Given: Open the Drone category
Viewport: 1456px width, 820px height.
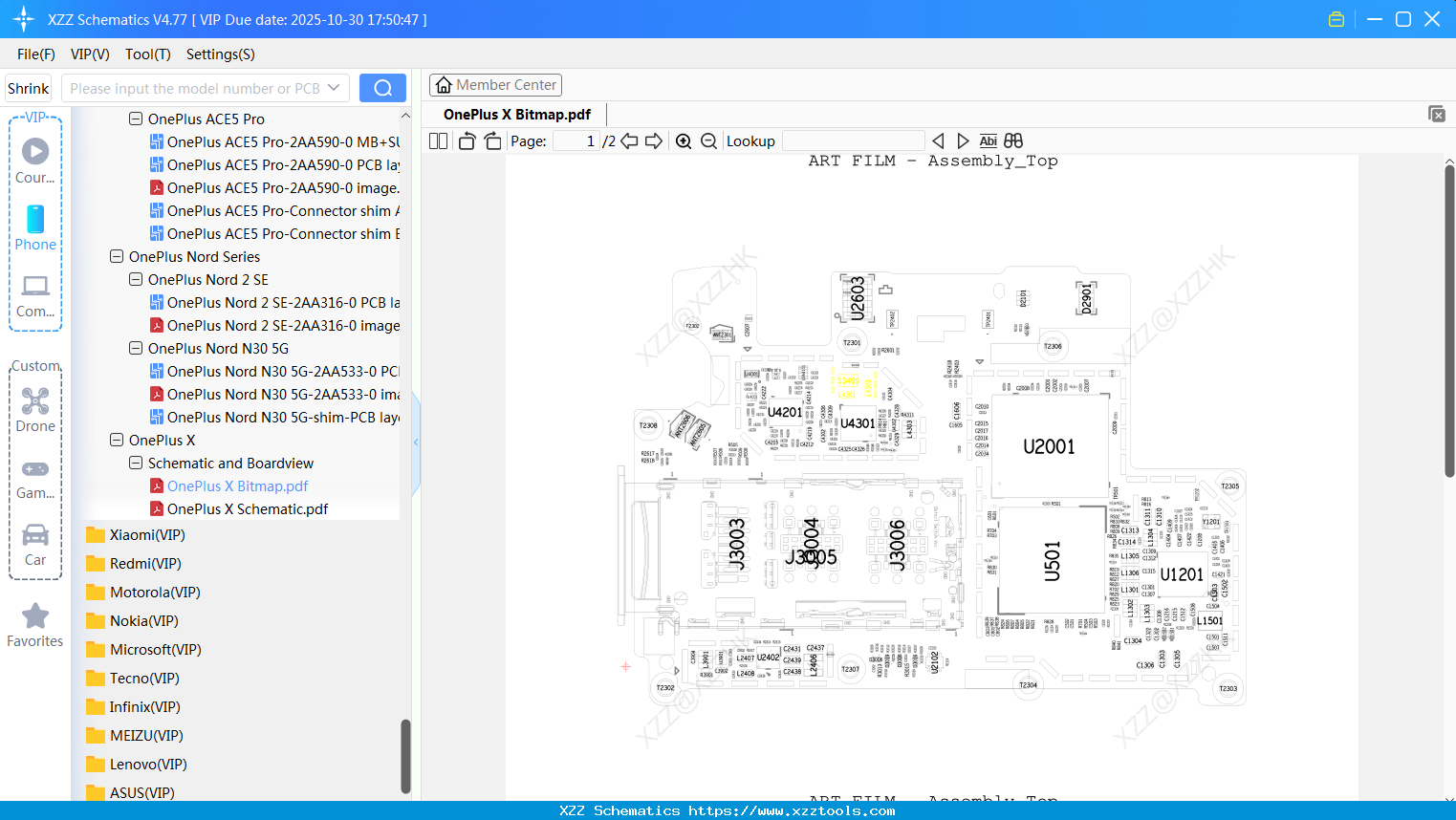Looking at the screenshot, I should (x=35, y=410).
